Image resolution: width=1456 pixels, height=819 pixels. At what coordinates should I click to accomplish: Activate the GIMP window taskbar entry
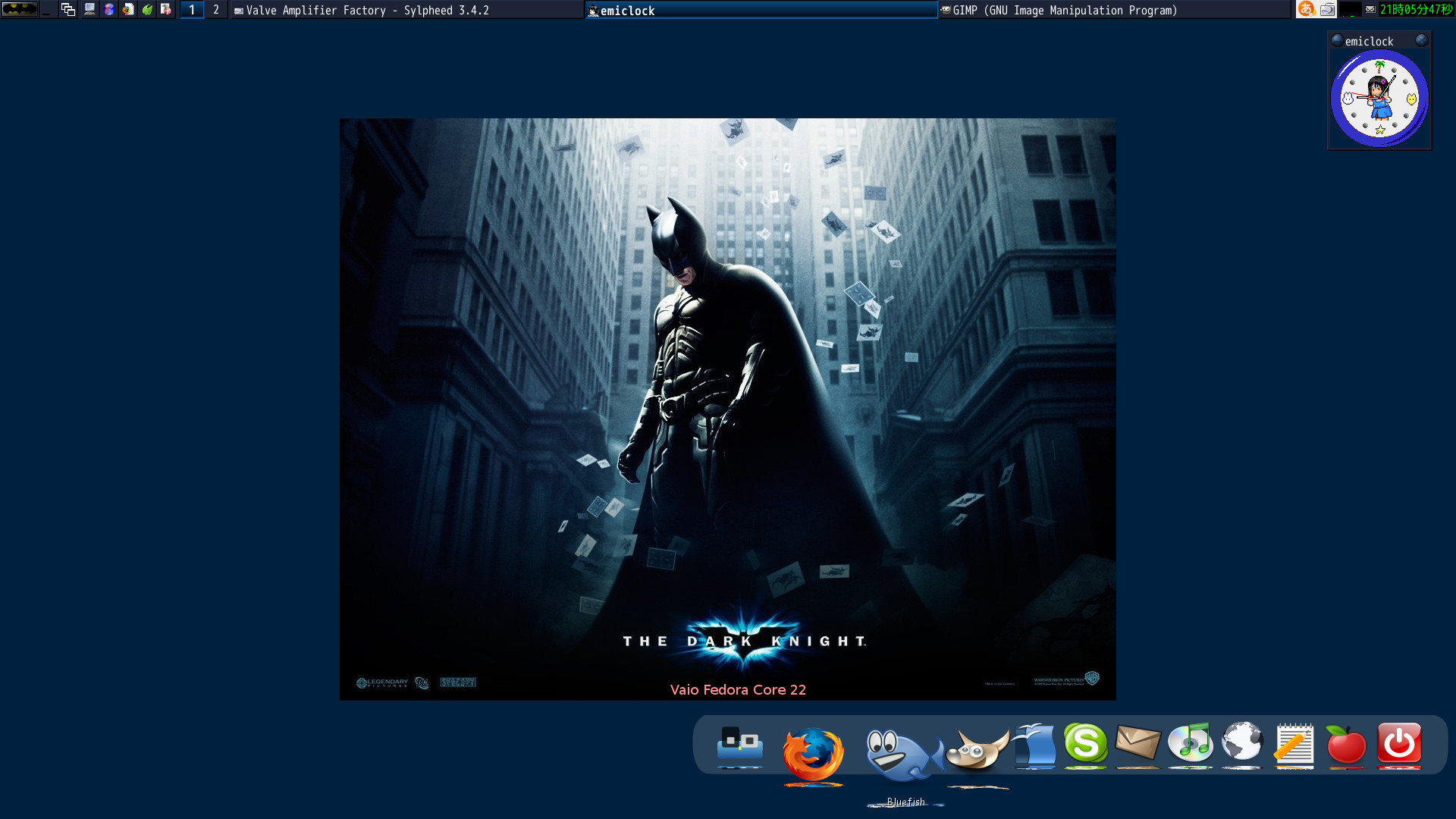pyautogui.click(x=1062, y=10)
